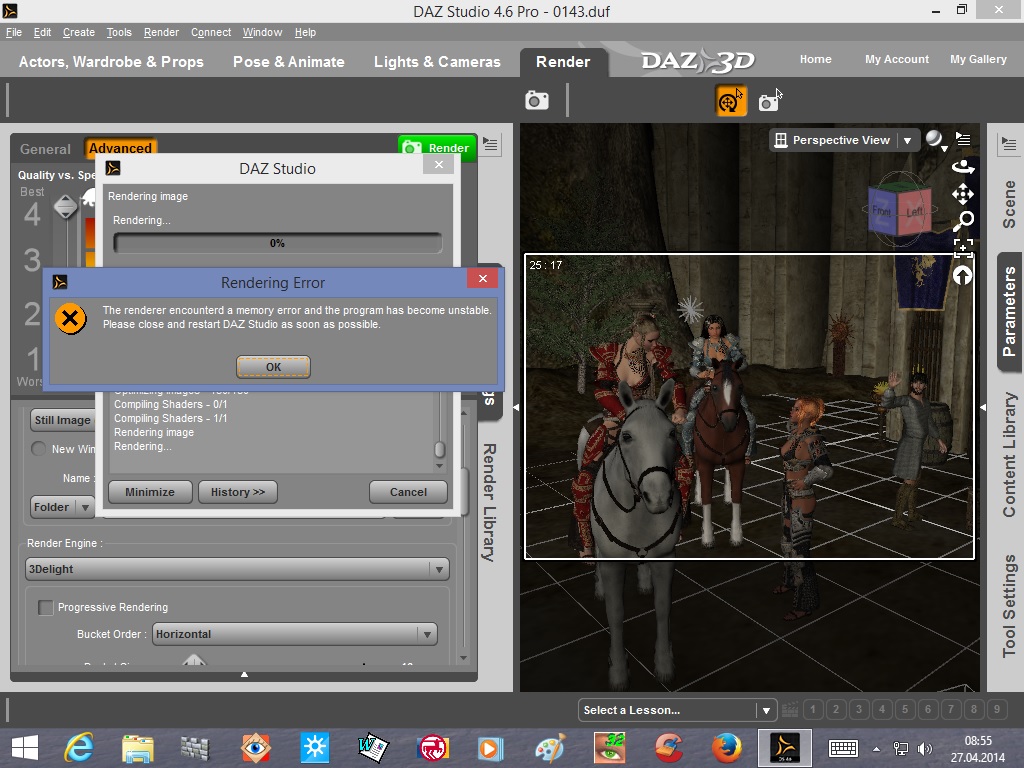Screen dimensions: 1024x768
Task: Open the Connect menu
Action: 211,32
